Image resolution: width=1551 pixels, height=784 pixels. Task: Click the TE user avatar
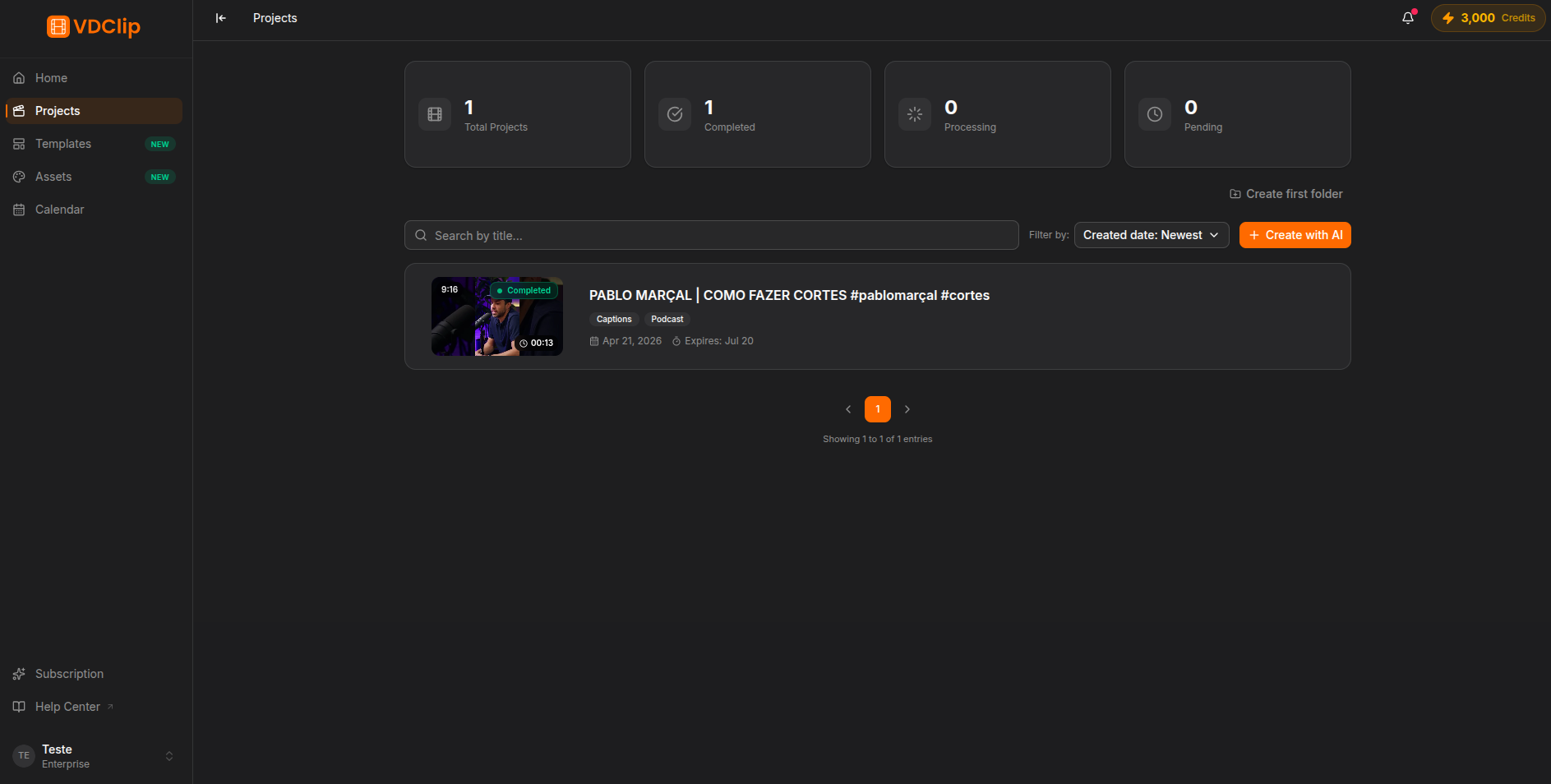click(x=24, y=756)
